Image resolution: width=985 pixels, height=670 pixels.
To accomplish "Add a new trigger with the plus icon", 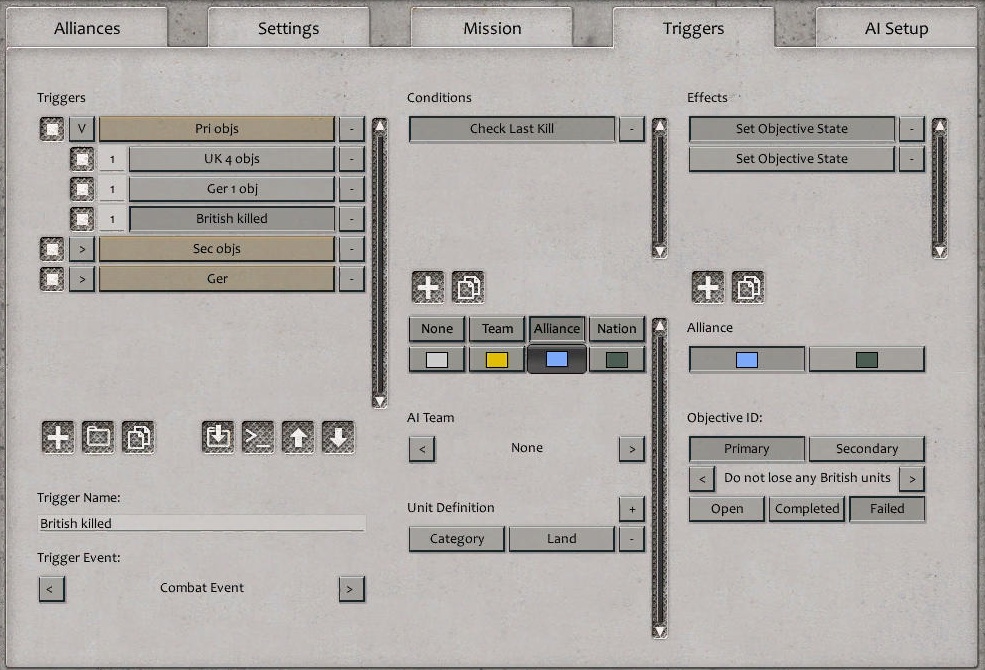I will pos(57,437).
